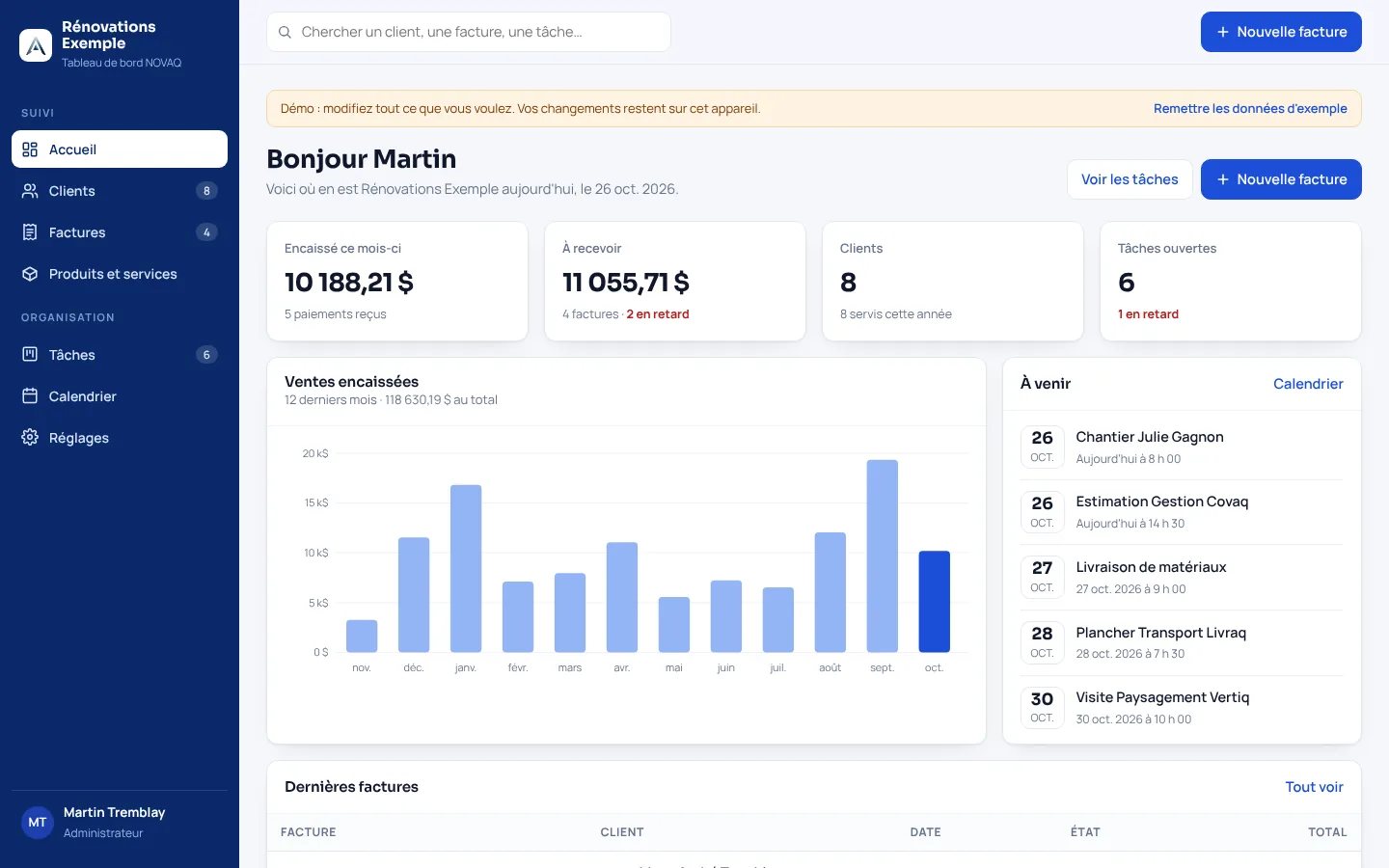Open Tâches in the sidebar

pyautogui.click(x=120, y=355)
